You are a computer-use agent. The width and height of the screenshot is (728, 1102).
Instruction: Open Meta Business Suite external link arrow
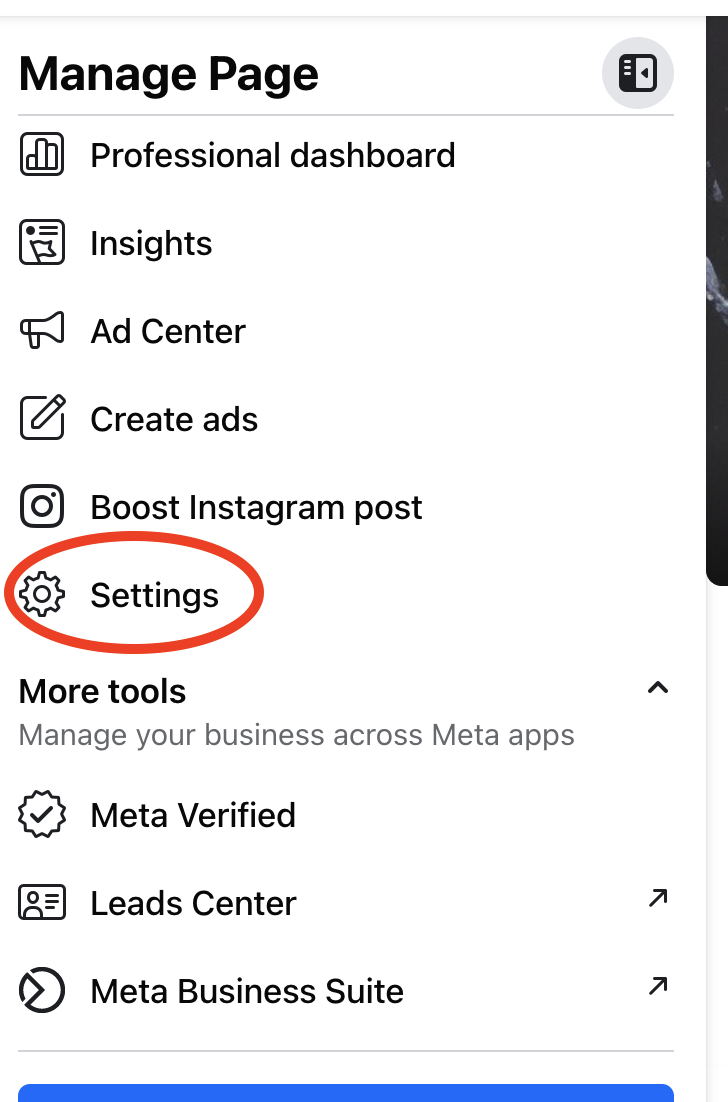tap(657, 987)
